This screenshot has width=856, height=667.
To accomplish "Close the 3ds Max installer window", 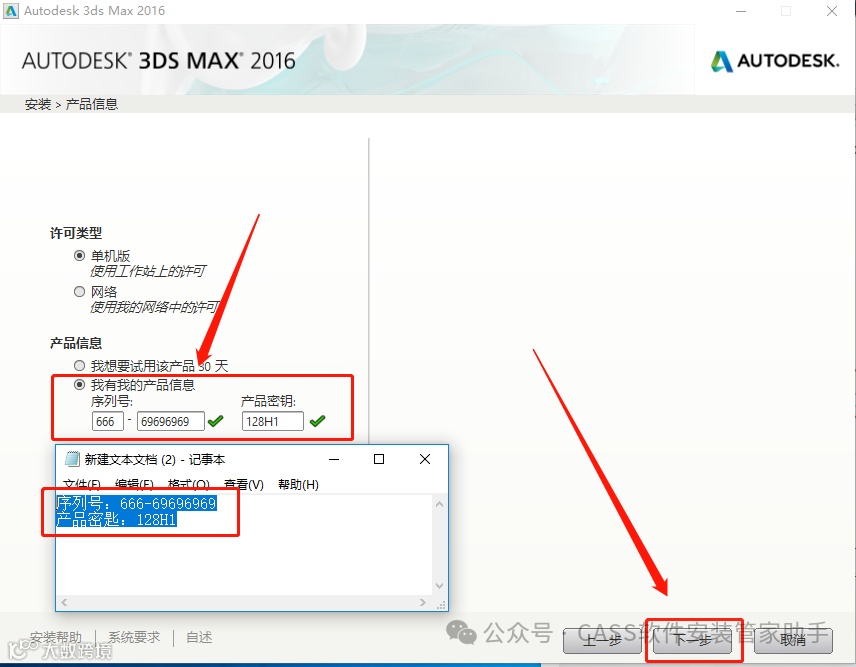I will (832, 11).
